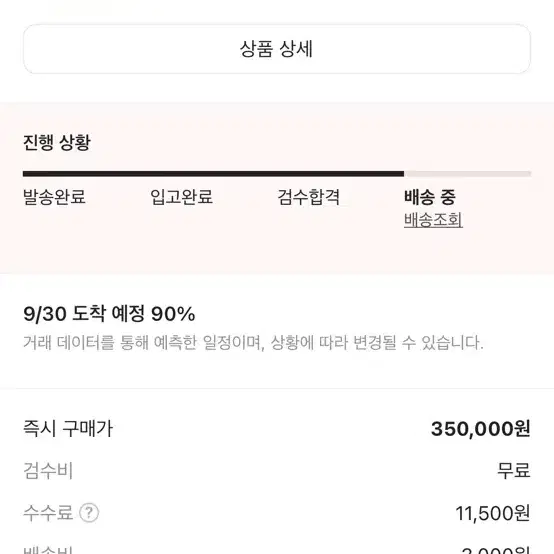The height and width of the screenshot is (554, 554).
Task: Click the gray arrival estimate disclaimer text
Action: coord(253,342)
